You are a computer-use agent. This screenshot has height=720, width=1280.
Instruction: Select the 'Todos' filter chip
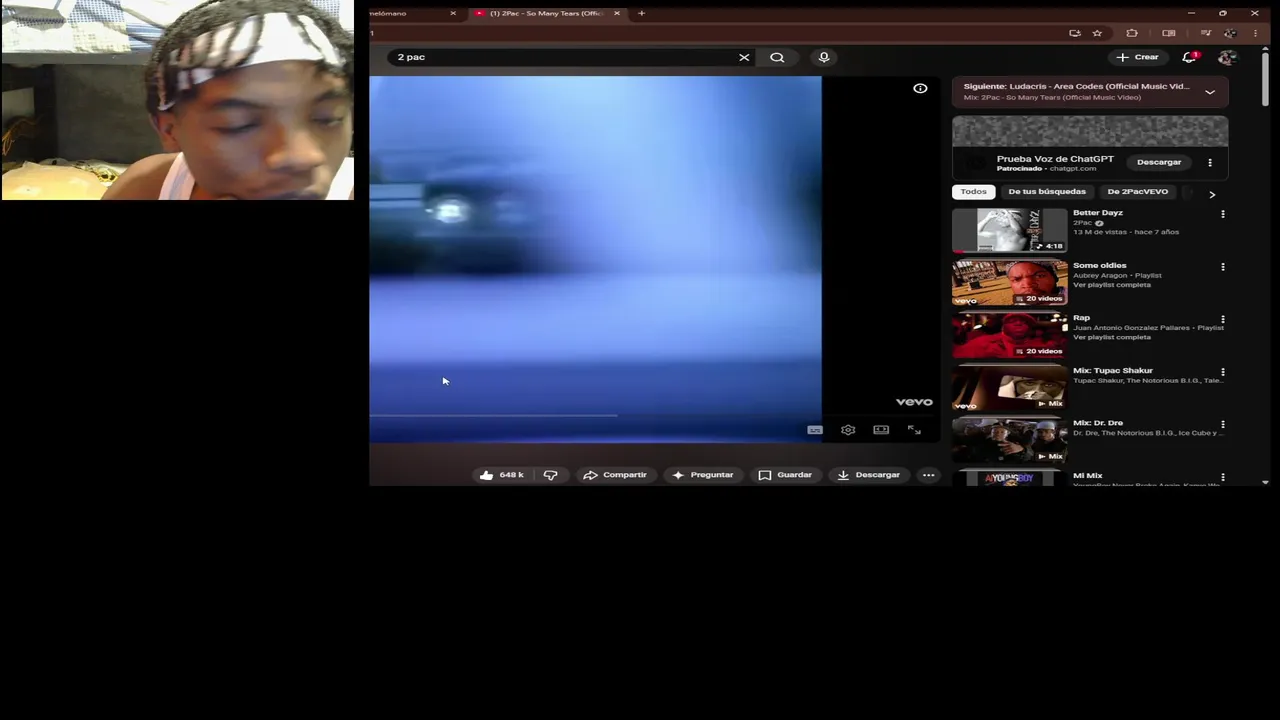tap(973, 192)
